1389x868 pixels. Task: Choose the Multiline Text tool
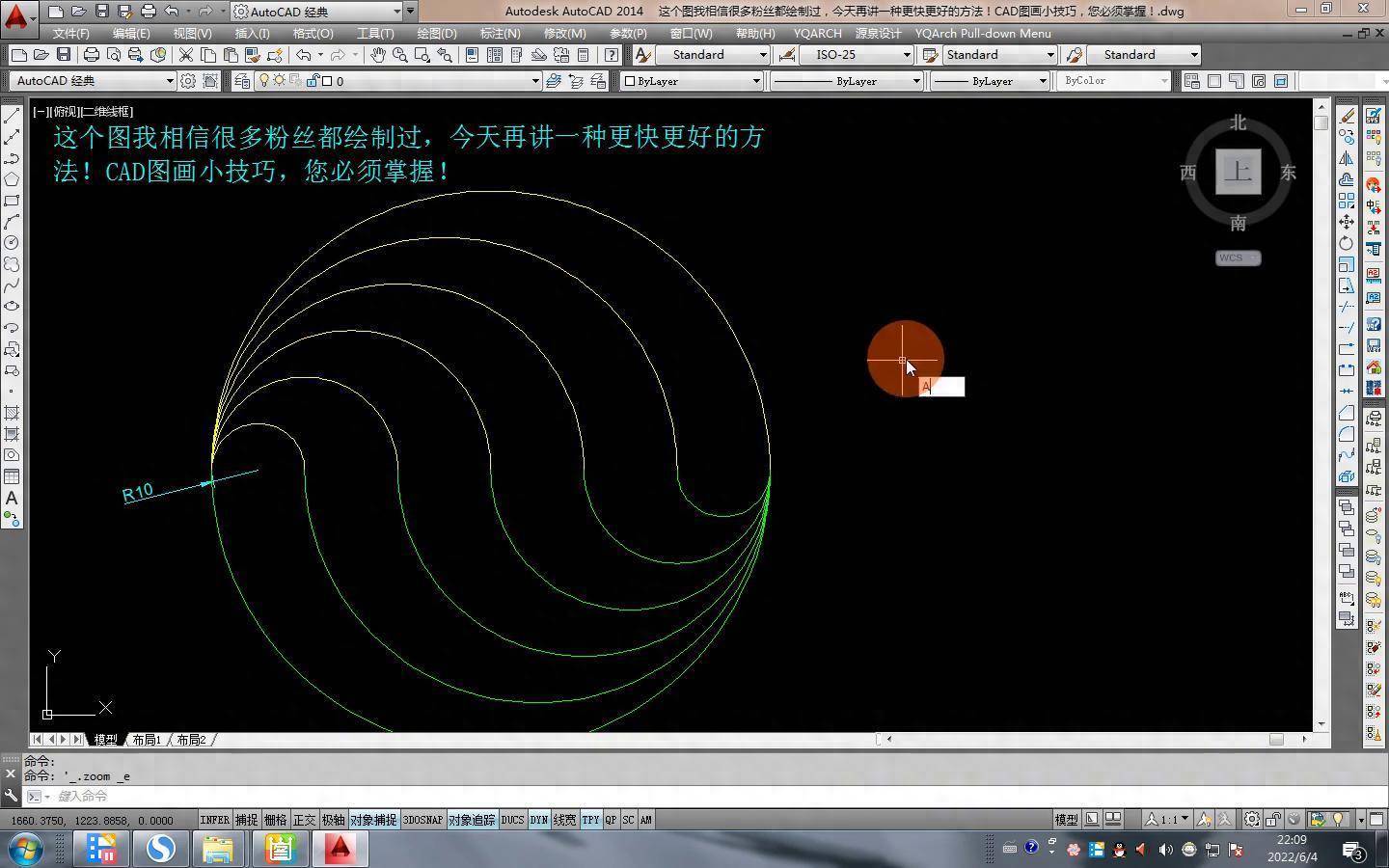(12, 498)
